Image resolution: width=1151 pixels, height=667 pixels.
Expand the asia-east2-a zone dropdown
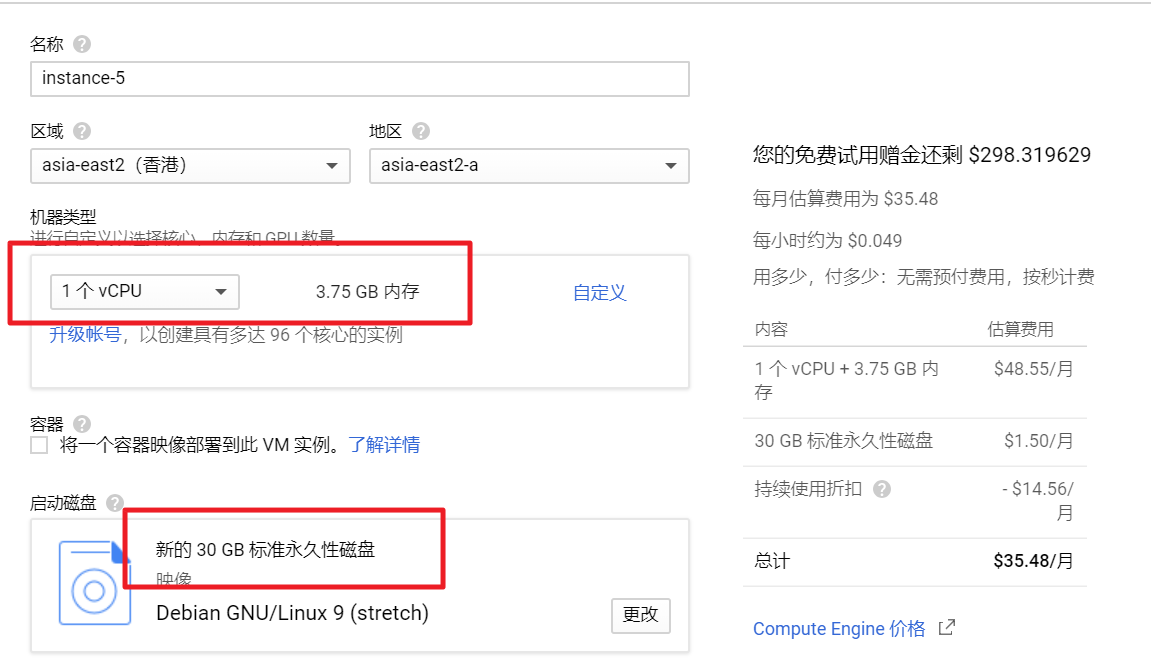[528, 165]
